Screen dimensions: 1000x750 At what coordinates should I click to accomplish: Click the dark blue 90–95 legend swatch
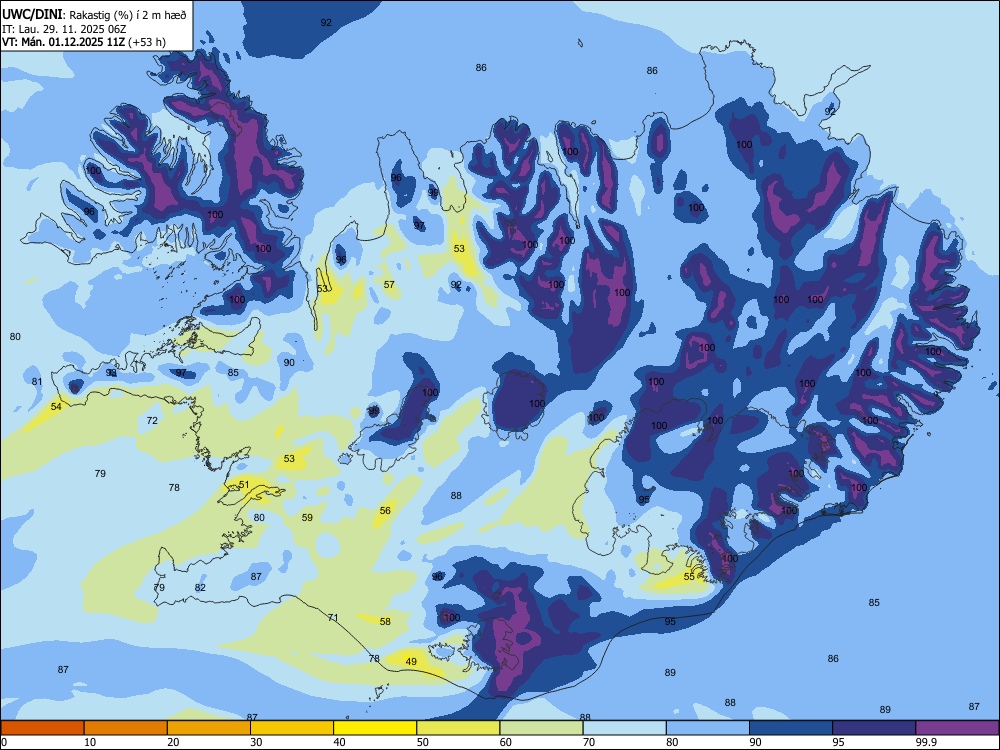(791, 728)
